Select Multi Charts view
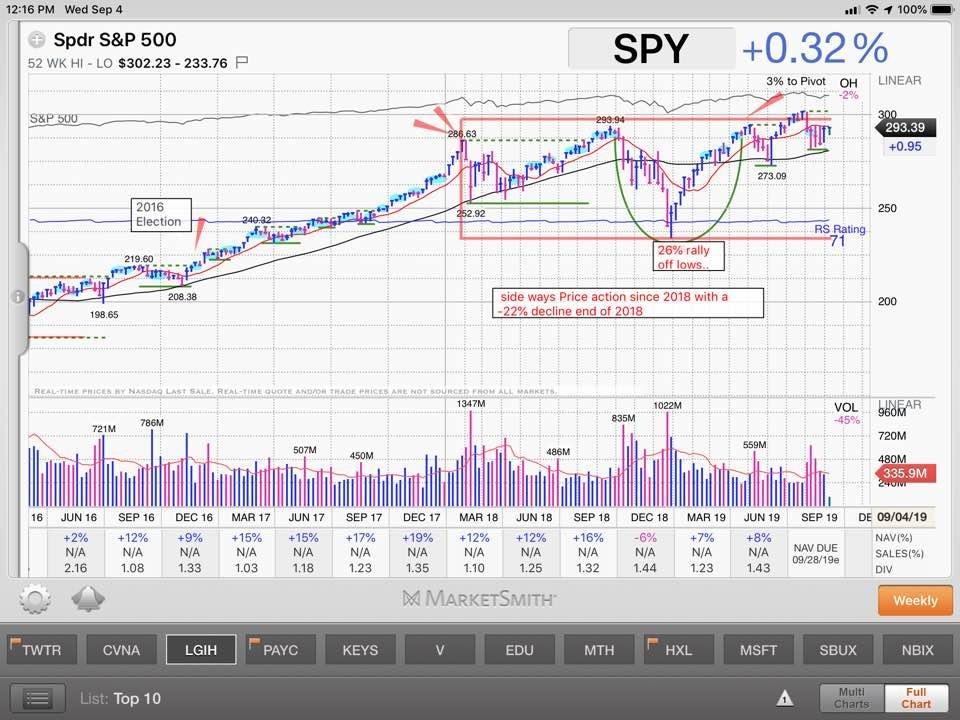This screenshot has width=960, height=720. 852,698
